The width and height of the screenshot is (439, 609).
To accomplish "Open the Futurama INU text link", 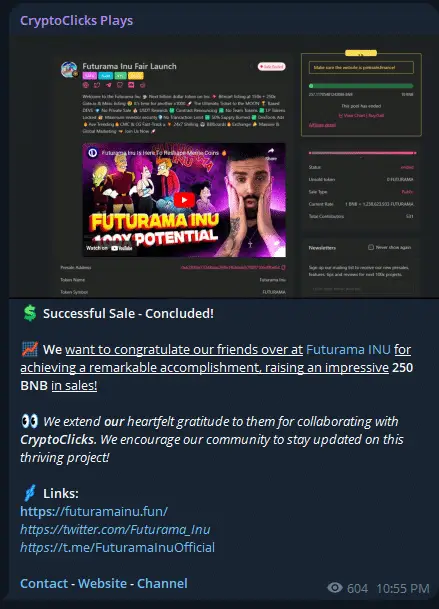I will click(348, 349).
